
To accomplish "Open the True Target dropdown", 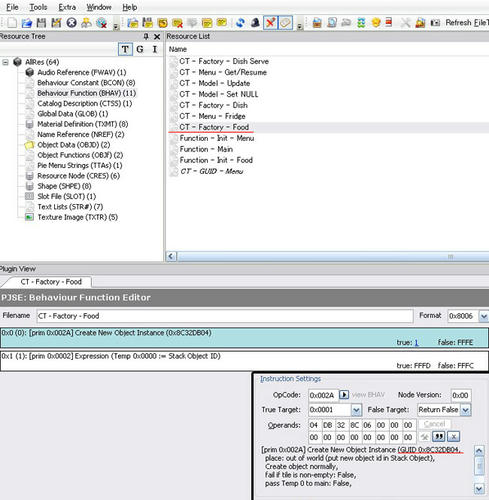I will (356, 410).
